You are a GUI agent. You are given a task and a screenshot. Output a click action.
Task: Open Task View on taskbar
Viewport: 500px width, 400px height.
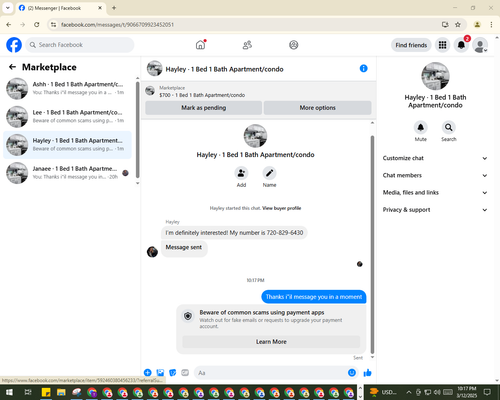point(28,392)
